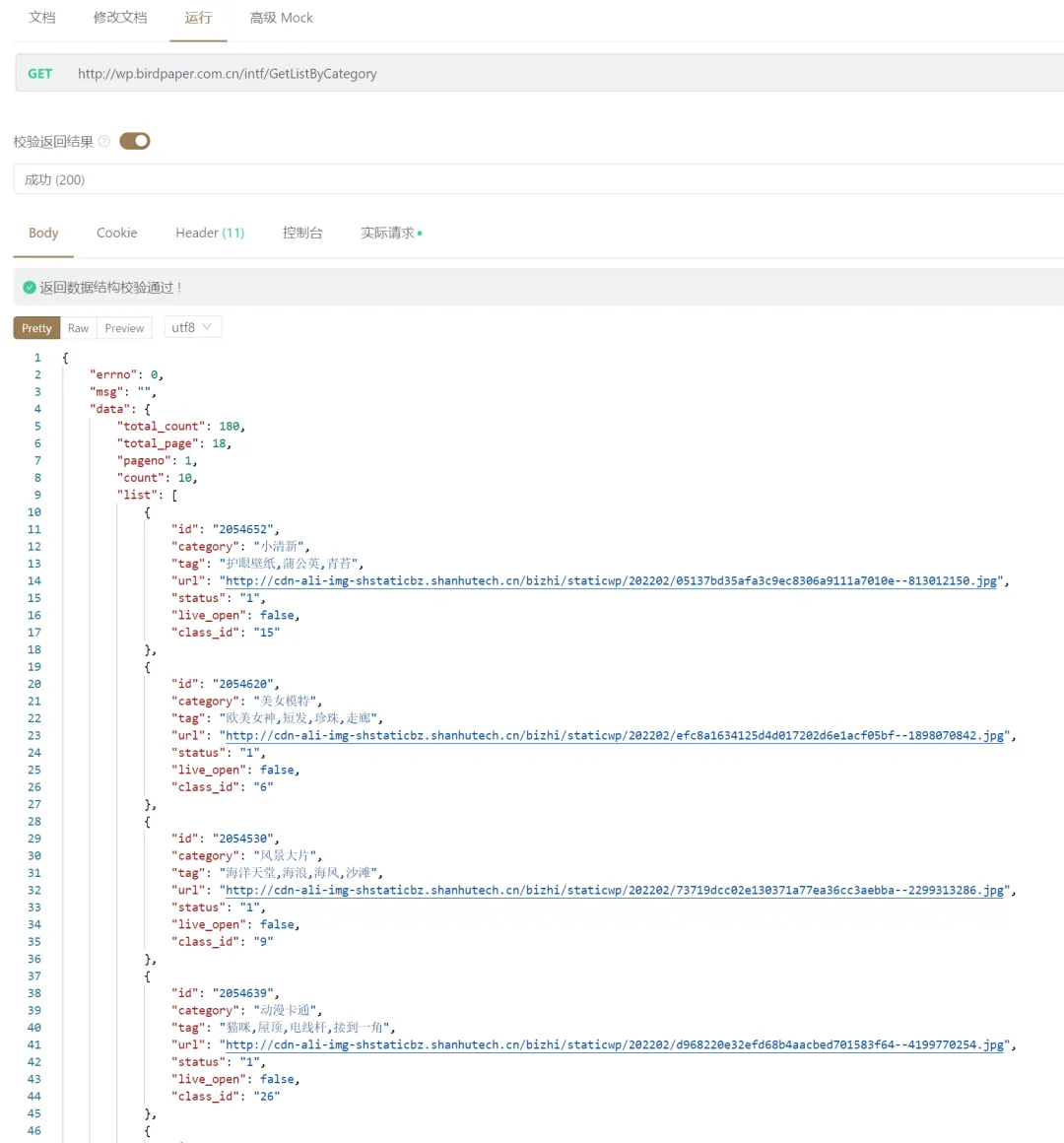View the 实际请求 tab
Screen dimensions: 1064x1143
click(388, 233)
